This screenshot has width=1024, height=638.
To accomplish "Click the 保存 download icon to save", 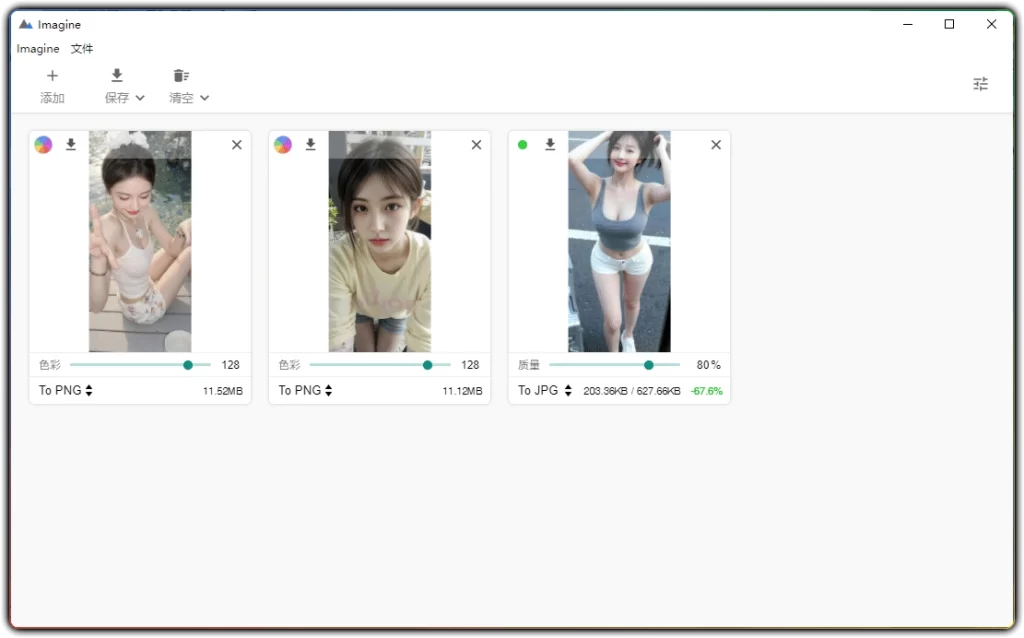I will coord(116,75).
